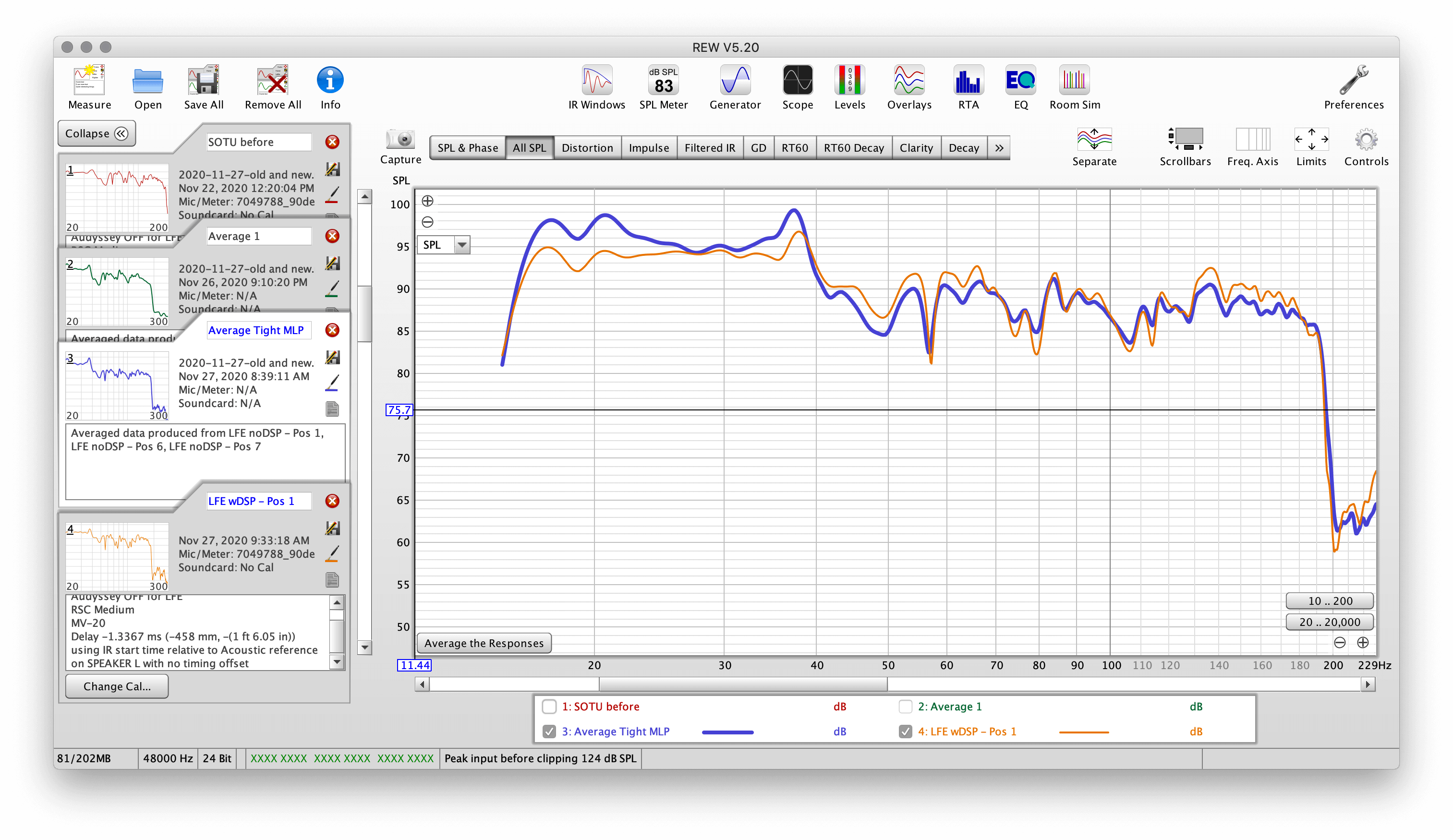The width and height of the screenshot is (1453, 840).
Task: Uncheck the 4: LFE wDSP - Pos 1 trace
Action: click(x=905, y=731)
